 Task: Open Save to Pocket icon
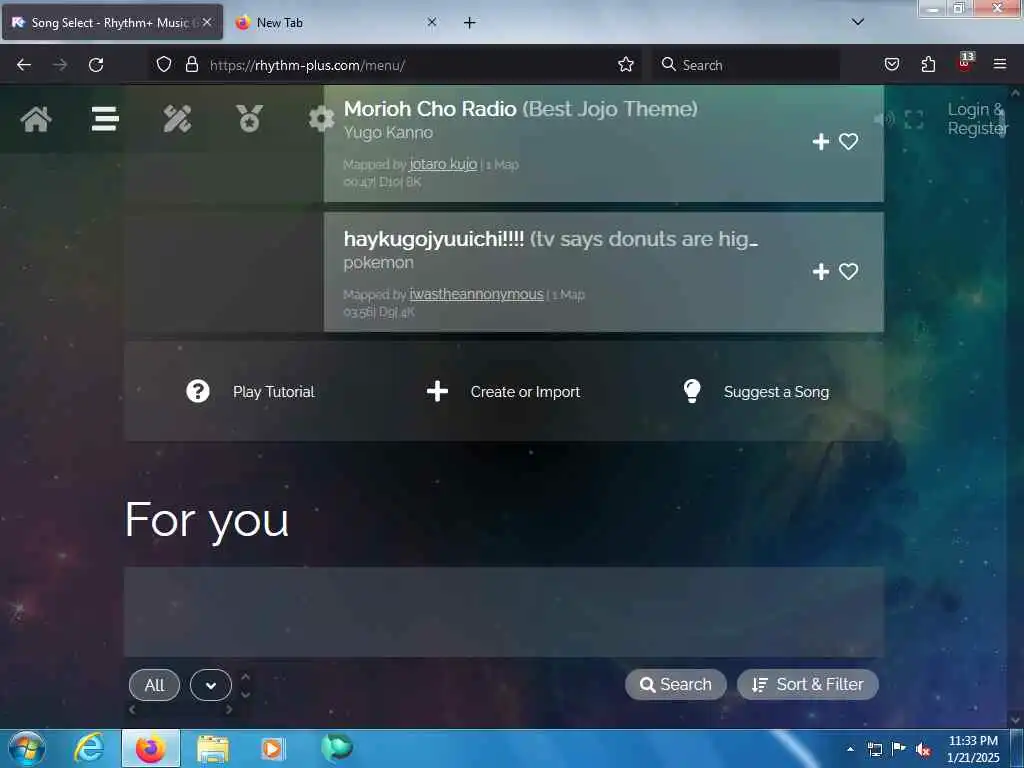[891, 64]
